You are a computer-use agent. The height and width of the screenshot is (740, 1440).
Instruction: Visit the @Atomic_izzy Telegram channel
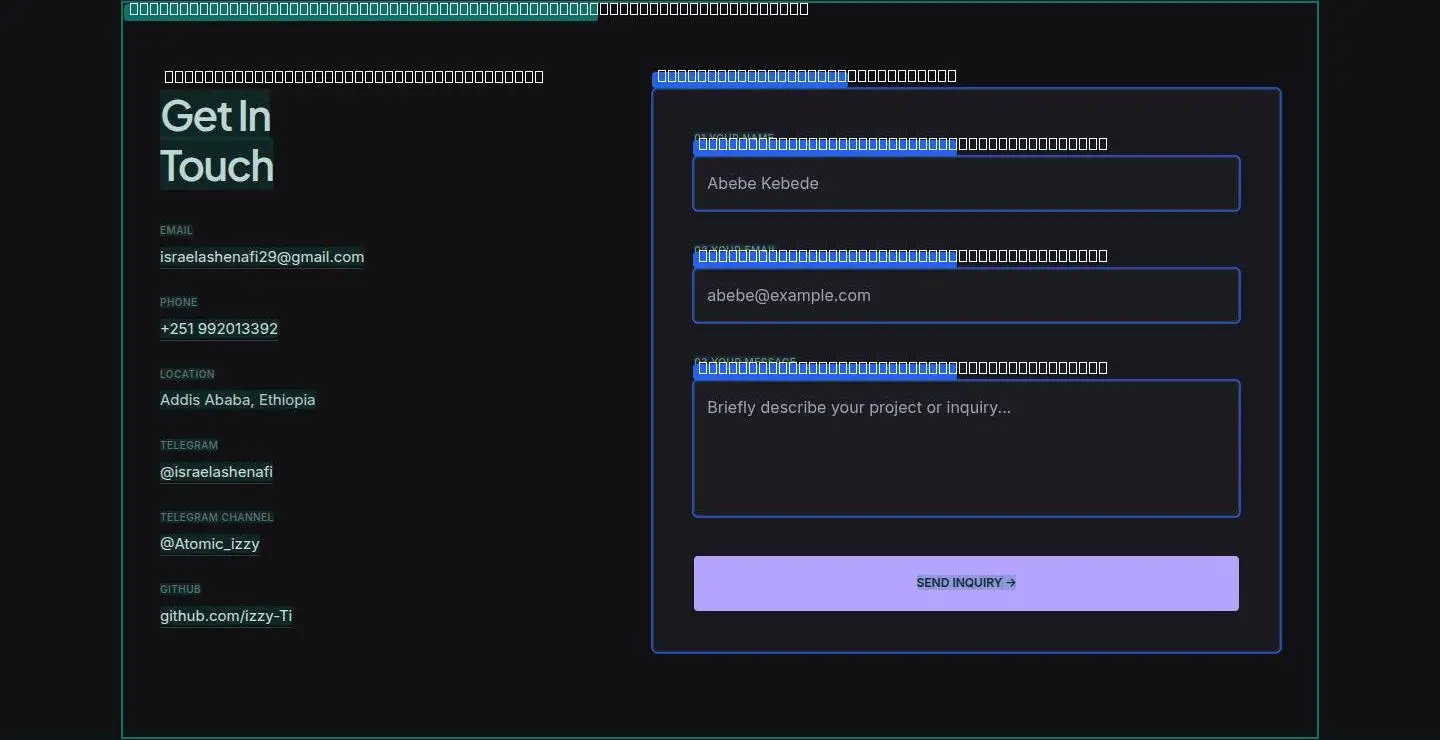click(210, 544)
